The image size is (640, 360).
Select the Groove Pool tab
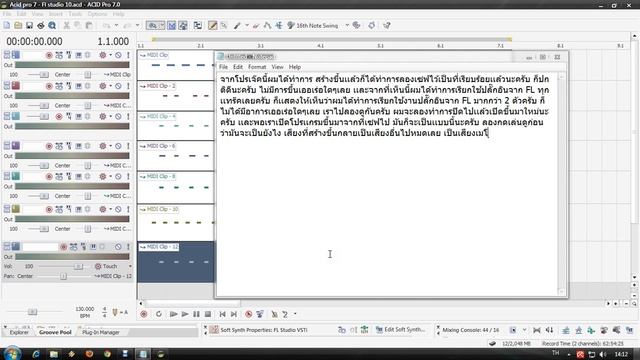pyautogui.click(x=55, y=332)
